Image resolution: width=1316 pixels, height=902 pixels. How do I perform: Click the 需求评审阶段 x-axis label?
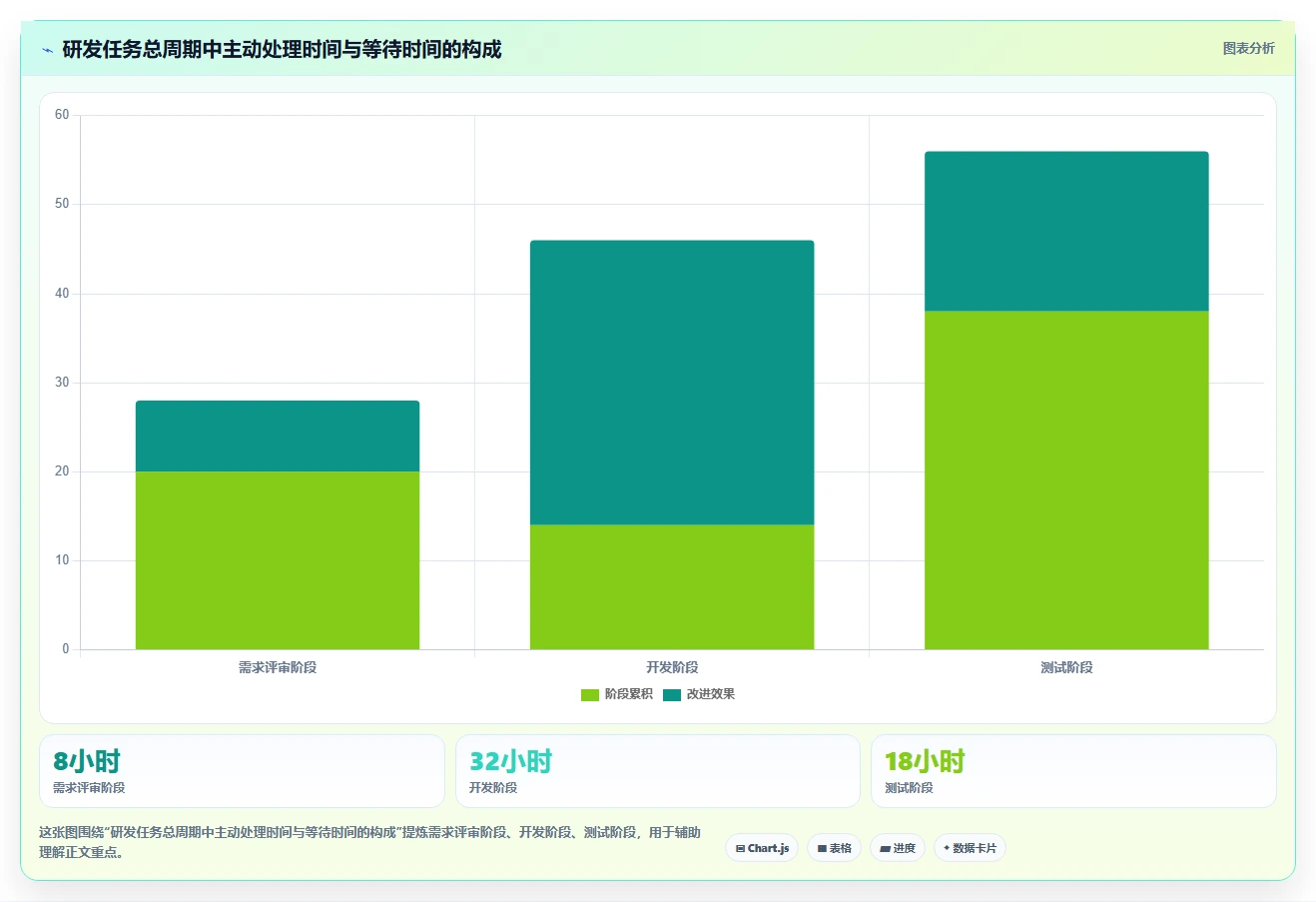coord(278,667)
